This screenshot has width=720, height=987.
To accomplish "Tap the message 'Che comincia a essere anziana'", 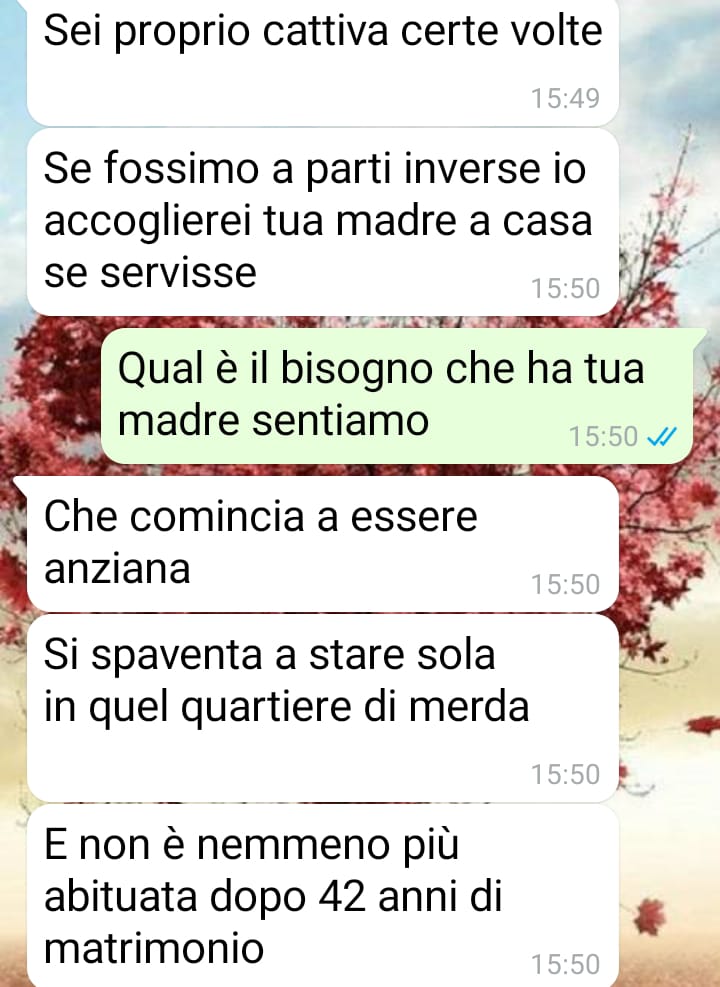I will (323, 544).
